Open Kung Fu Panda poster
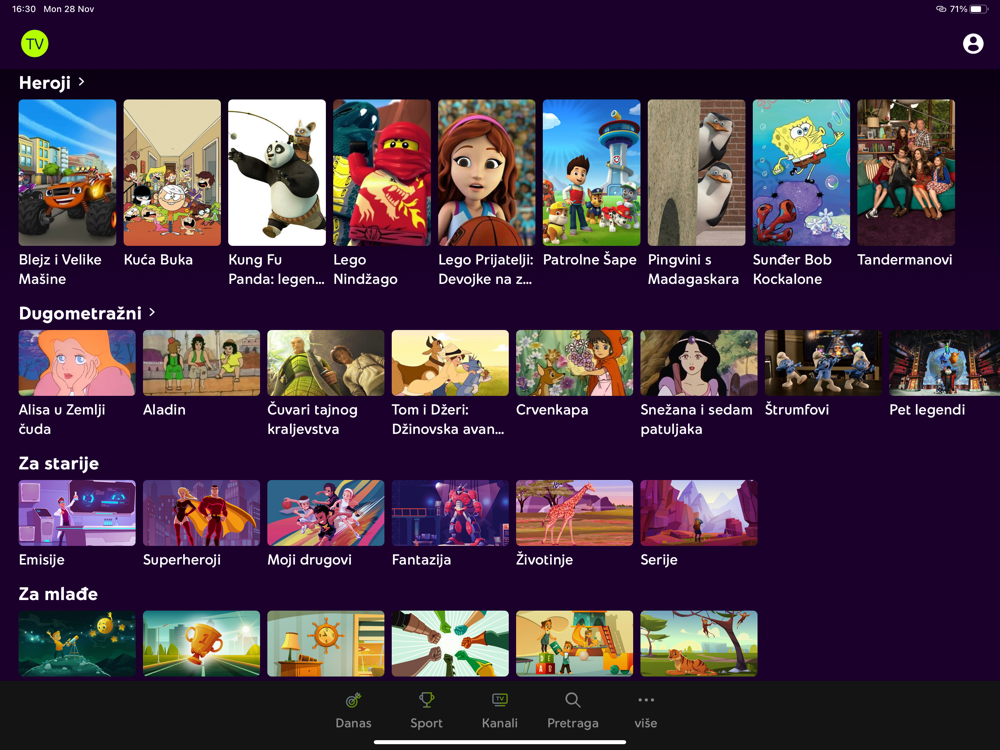 tap(277, 172)
